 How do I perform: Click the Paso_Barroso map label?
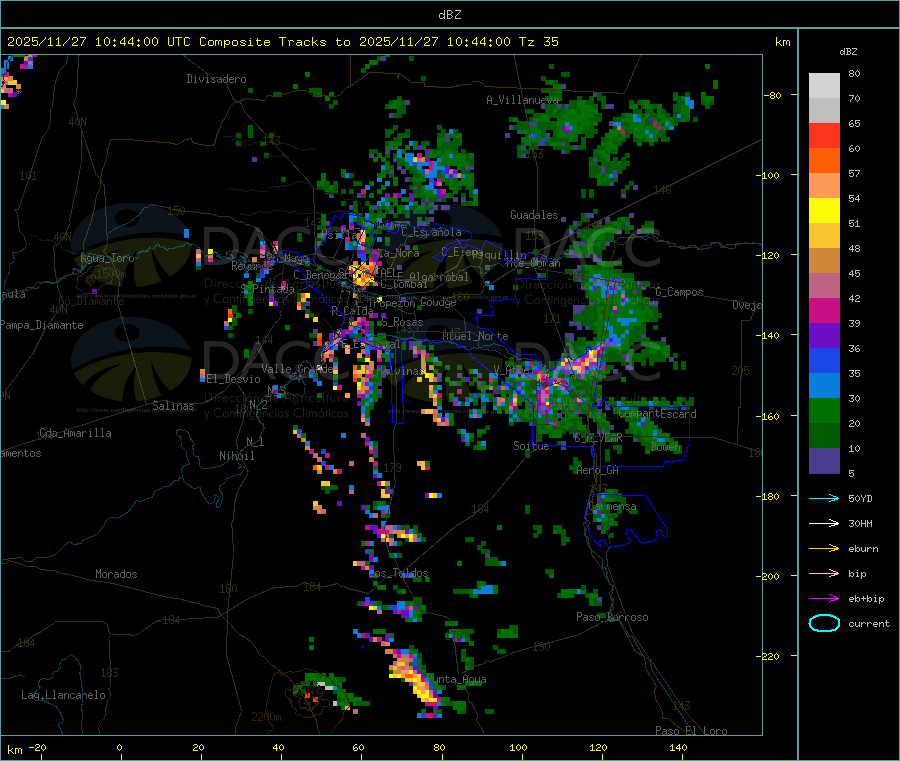pos(612,617)
